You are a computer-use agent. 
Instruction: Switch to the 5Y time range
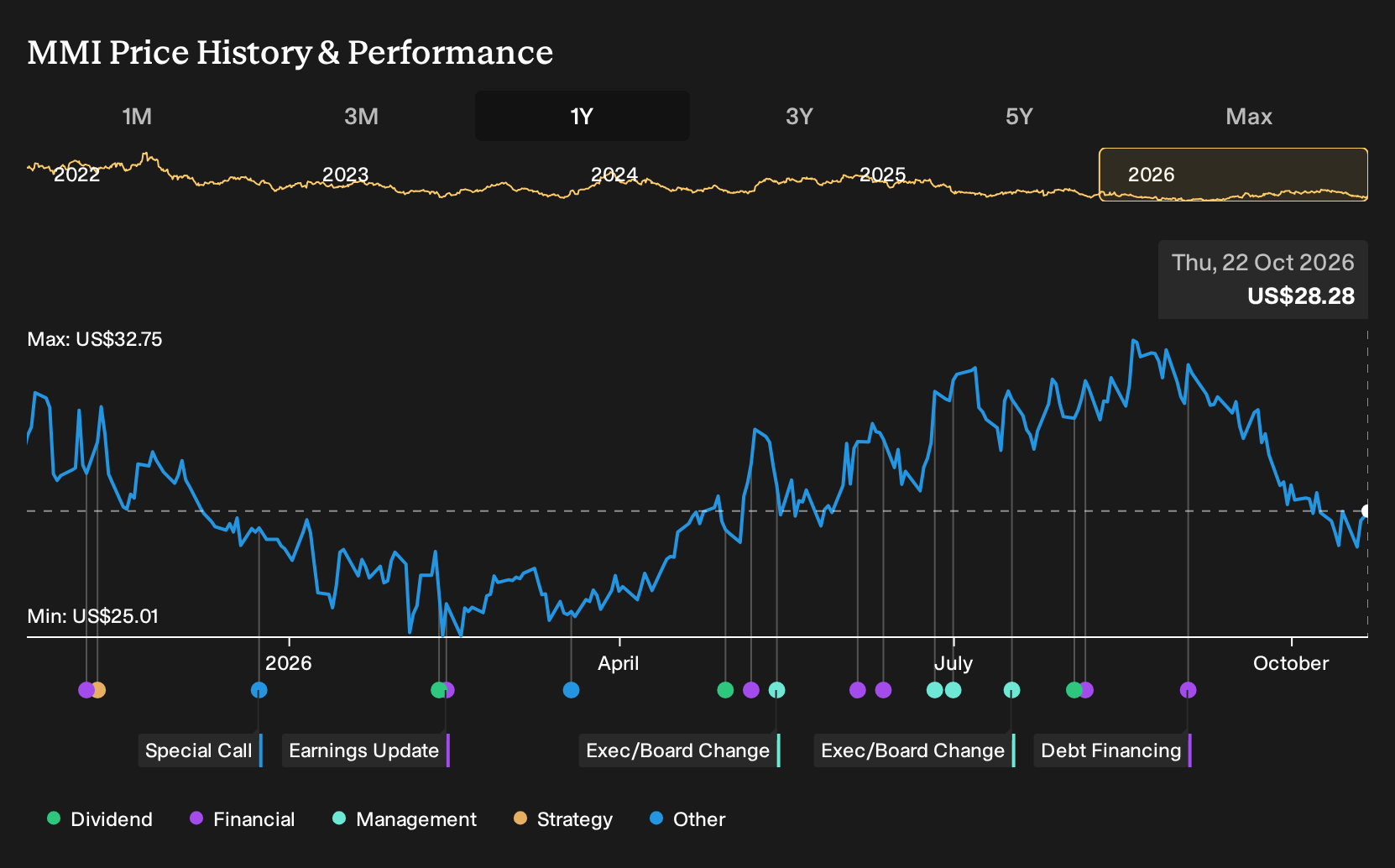[1019, 116]
